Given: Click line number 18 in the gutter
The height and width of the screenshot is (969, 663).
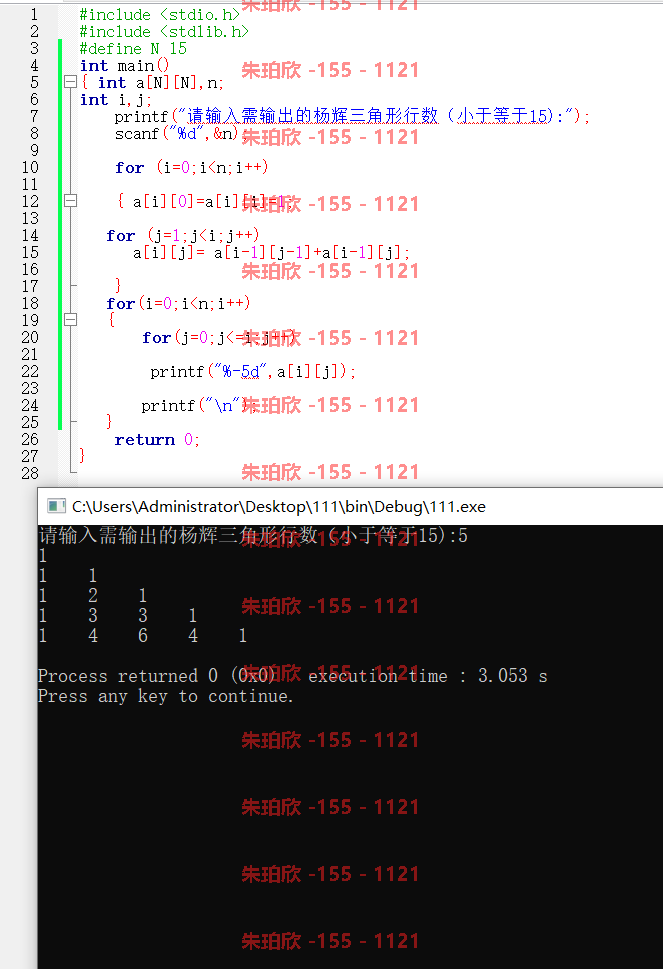Looking at the screenshot, I should pos(30,303).
